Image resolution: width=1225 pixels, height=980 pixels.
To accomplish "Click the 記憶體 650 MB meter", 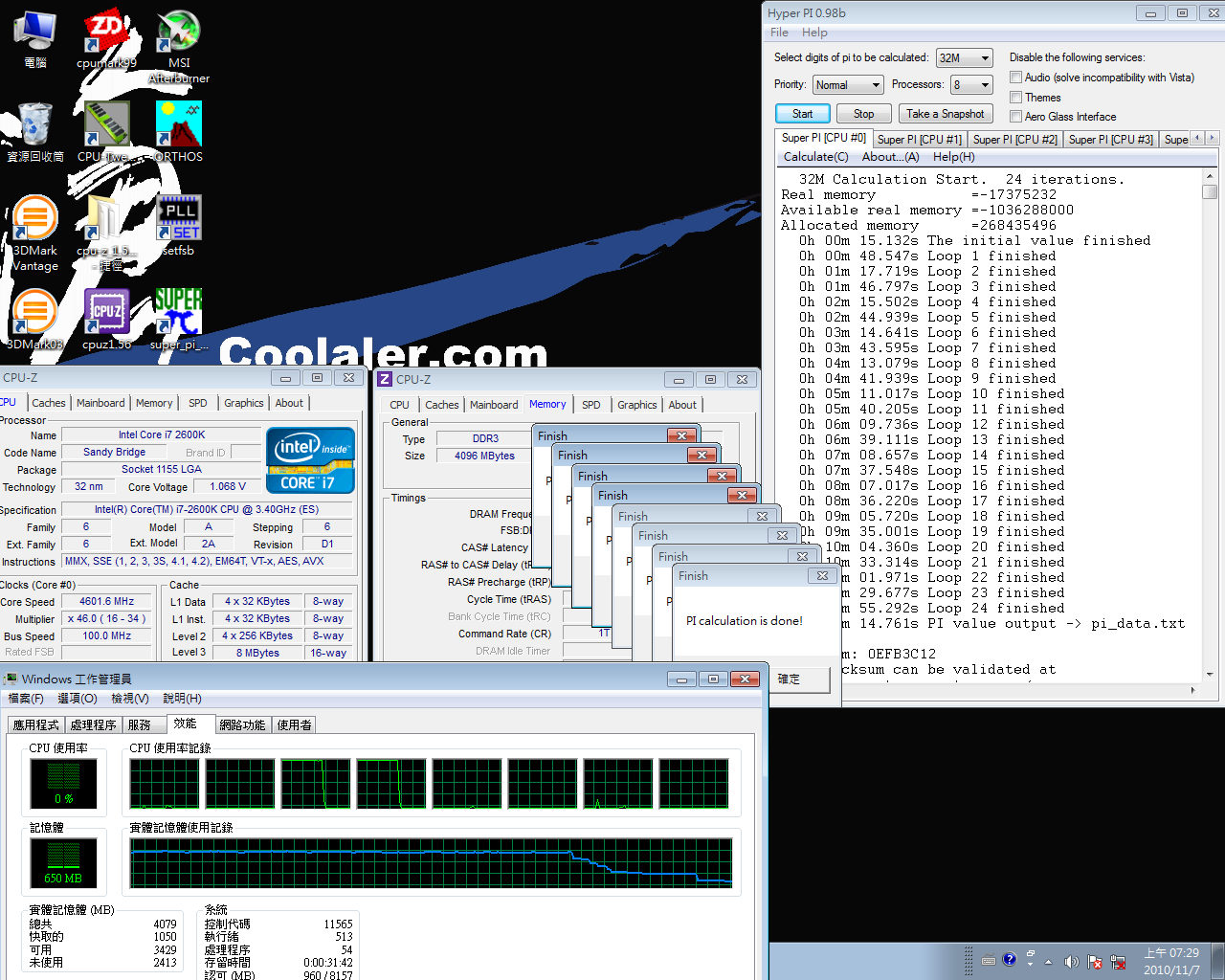I will [x=63, y=863].
